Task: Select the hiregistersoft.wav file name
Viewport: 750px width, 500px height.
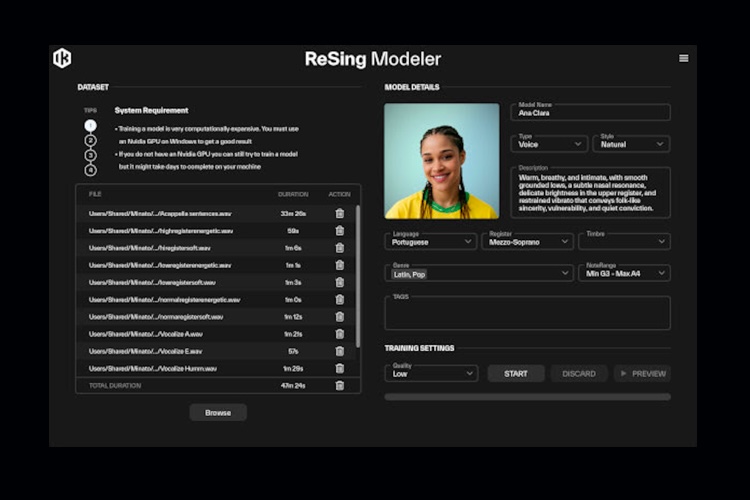Action: click(x=149, y=248)
